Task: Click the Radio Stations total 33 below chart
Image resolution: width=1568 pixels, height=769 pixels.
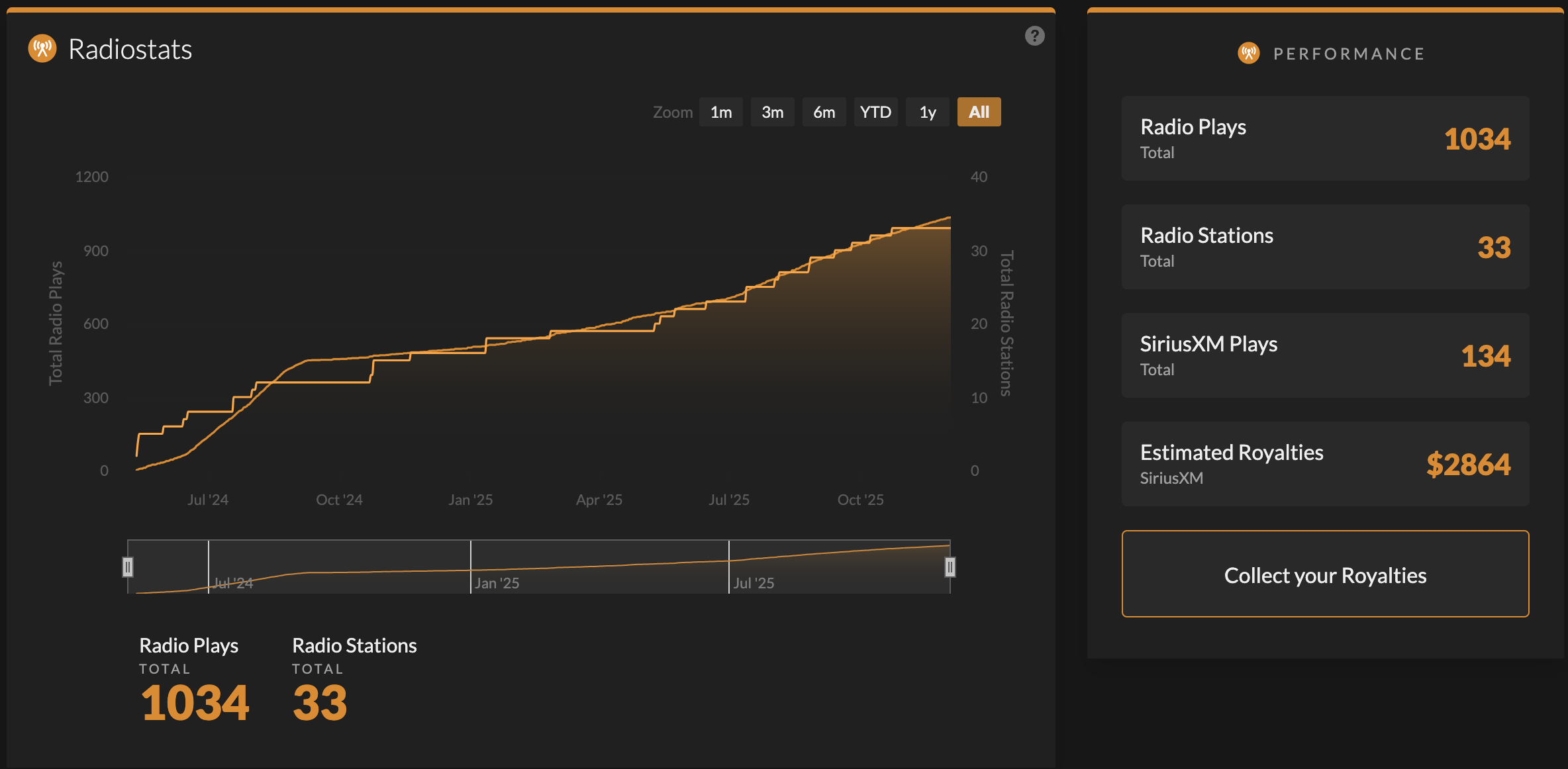Action: [320, 701]
